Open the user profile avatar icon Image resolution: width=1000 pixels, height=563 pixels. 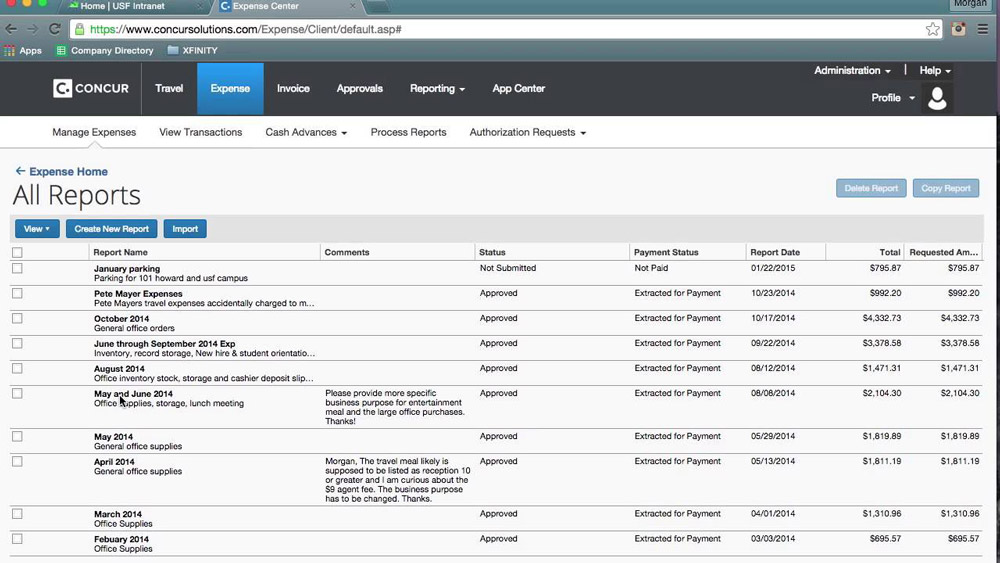(x=937, y=98)
